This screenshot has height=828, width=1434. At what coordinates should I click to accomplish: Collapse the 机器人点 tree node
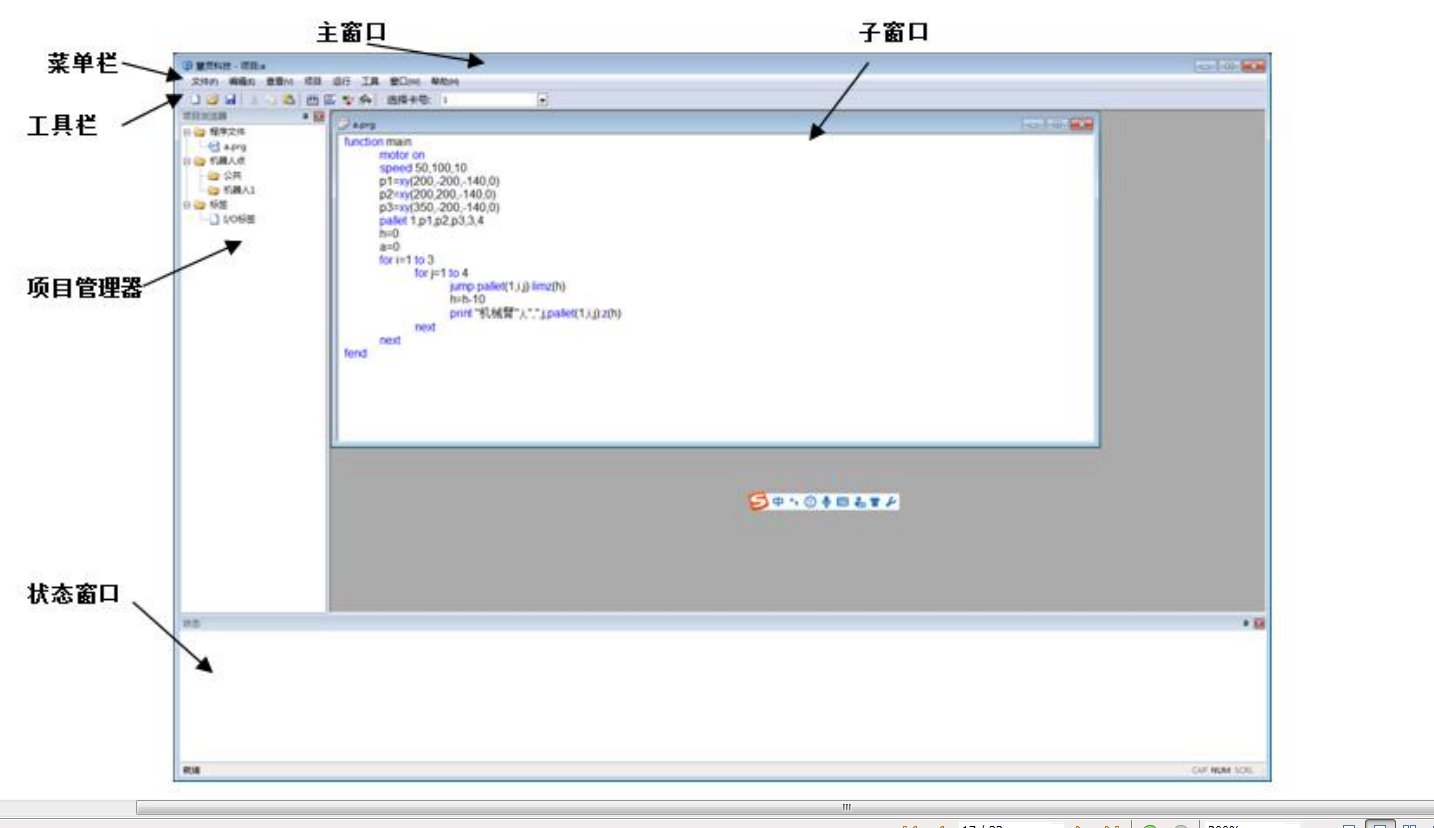pyautogui.click(x=187, y=161)
